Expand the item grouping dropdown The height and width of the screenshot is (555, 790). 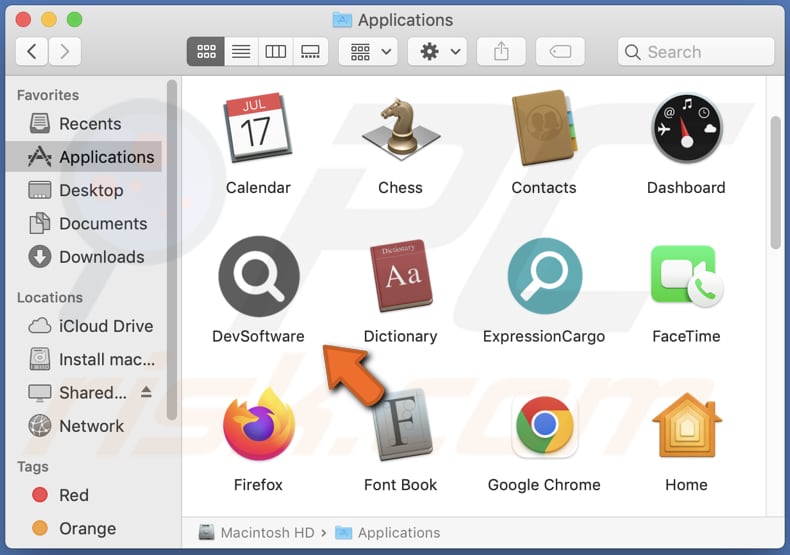pyautogui.click(x=368, y=52)
